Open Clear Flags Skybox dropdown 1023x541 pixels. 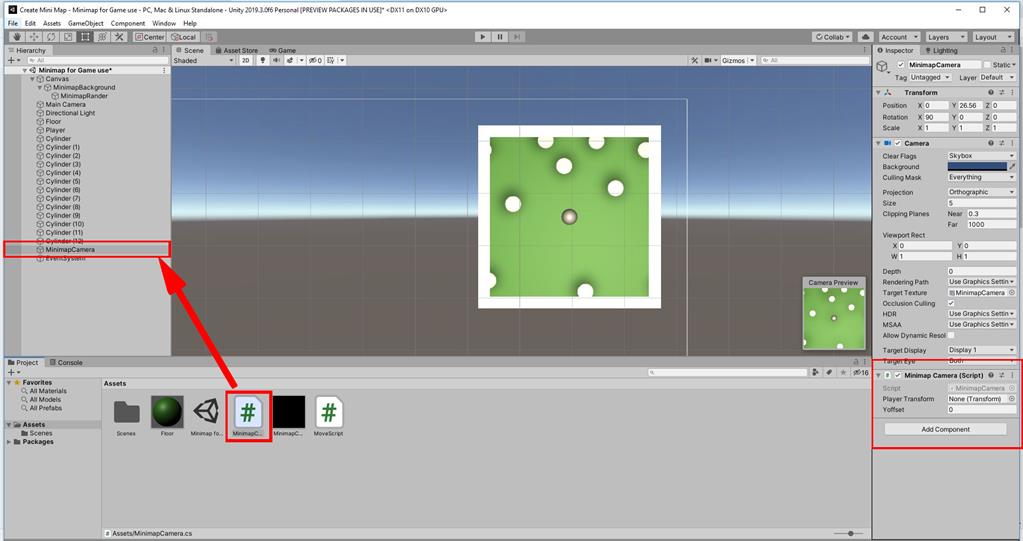[981, 156]
